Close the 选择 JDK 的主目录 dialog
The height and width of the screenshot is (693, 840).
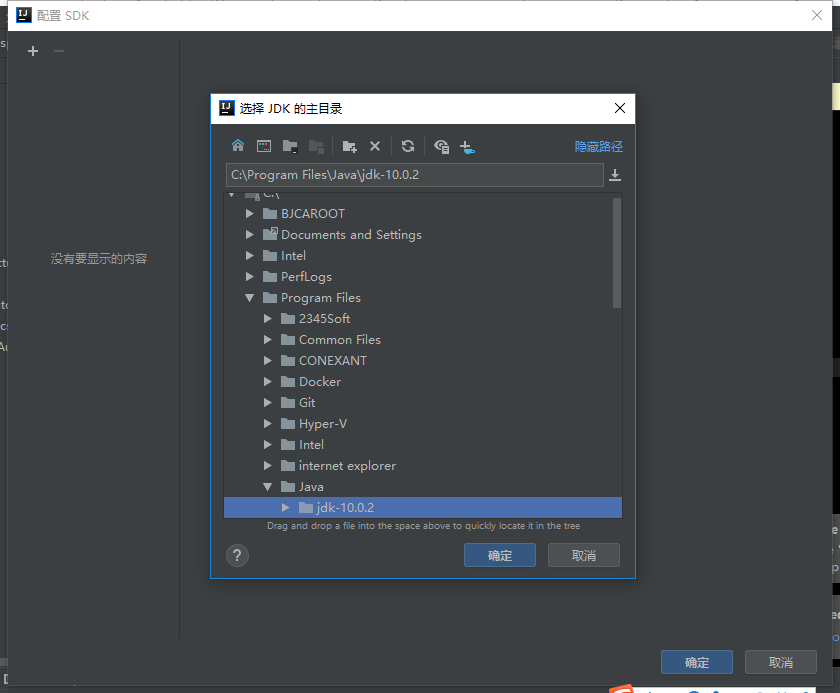coord(620,108)
